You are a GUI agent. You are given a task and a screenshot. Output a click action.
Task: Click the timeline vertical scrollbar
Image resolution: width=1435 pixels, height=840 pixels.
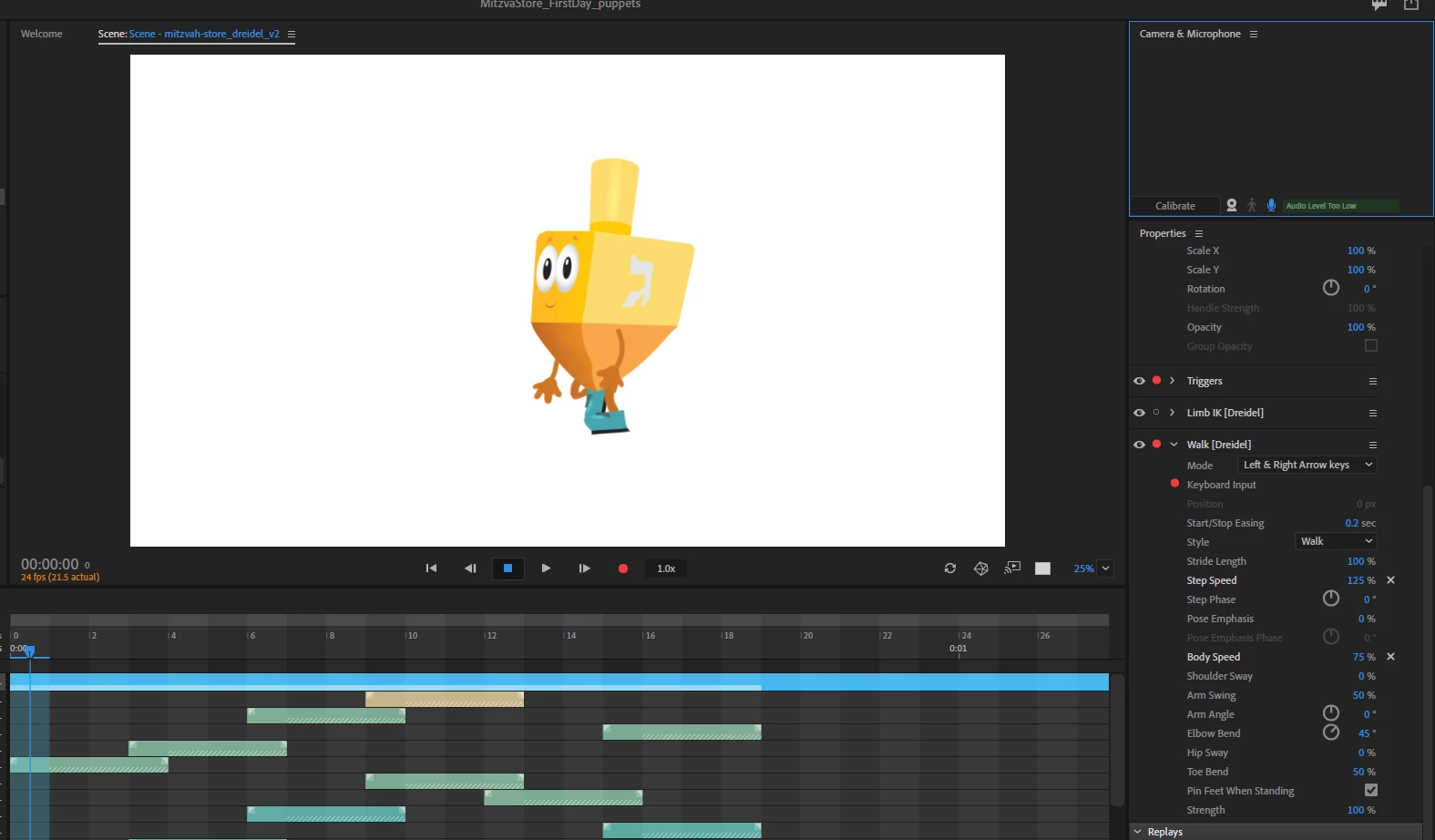1117,740
